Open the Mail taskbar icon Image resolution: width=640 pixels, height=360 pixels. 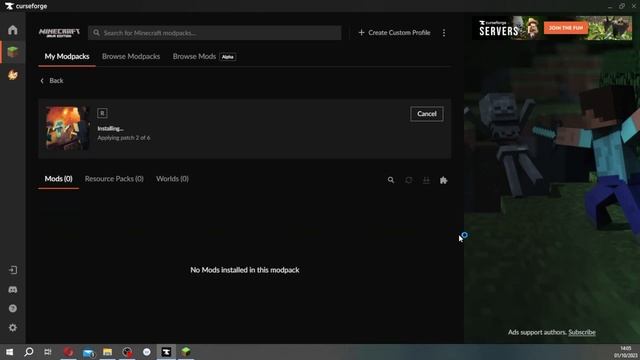tap(88, 352)
